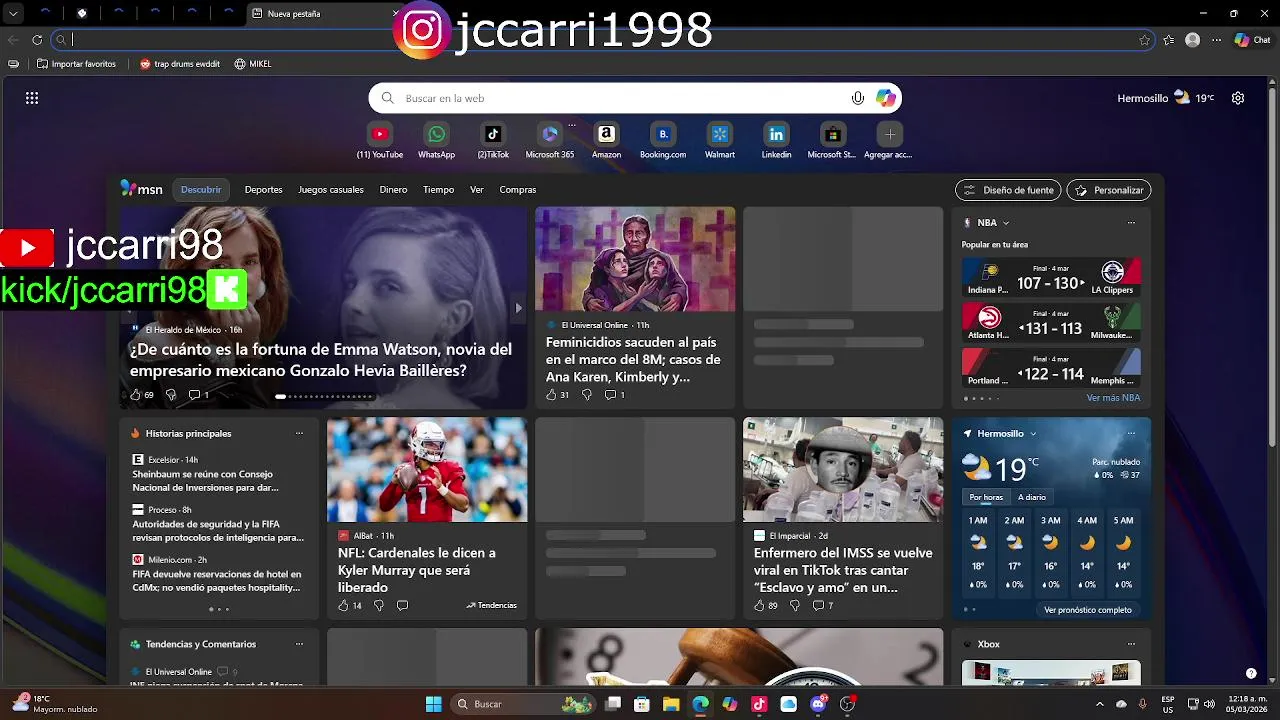1280x720 pixels.
Task: Open comments on the Enfermero del IMSS article
Action: coord(817,606)
